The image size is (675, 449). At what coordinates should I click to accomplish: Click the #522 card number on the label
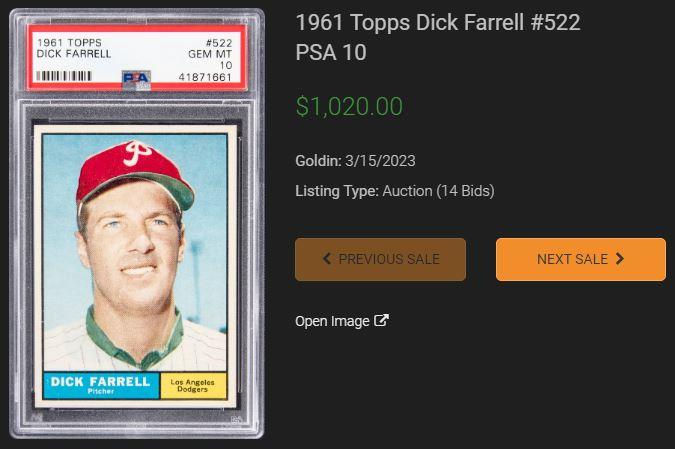point(219,43)
